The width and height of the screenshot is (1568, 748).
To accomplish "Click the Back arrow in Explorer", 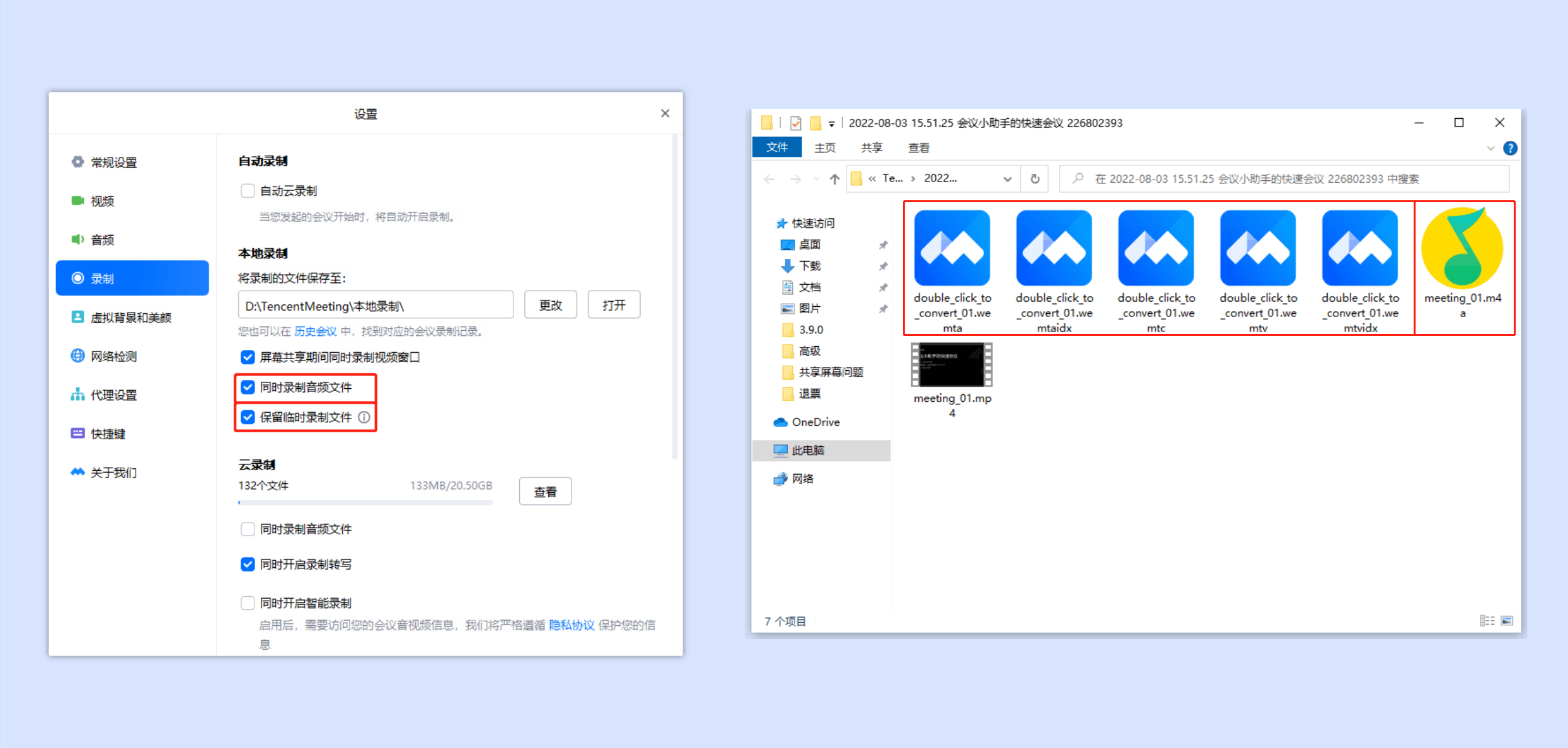I will (x=769, y=179).
